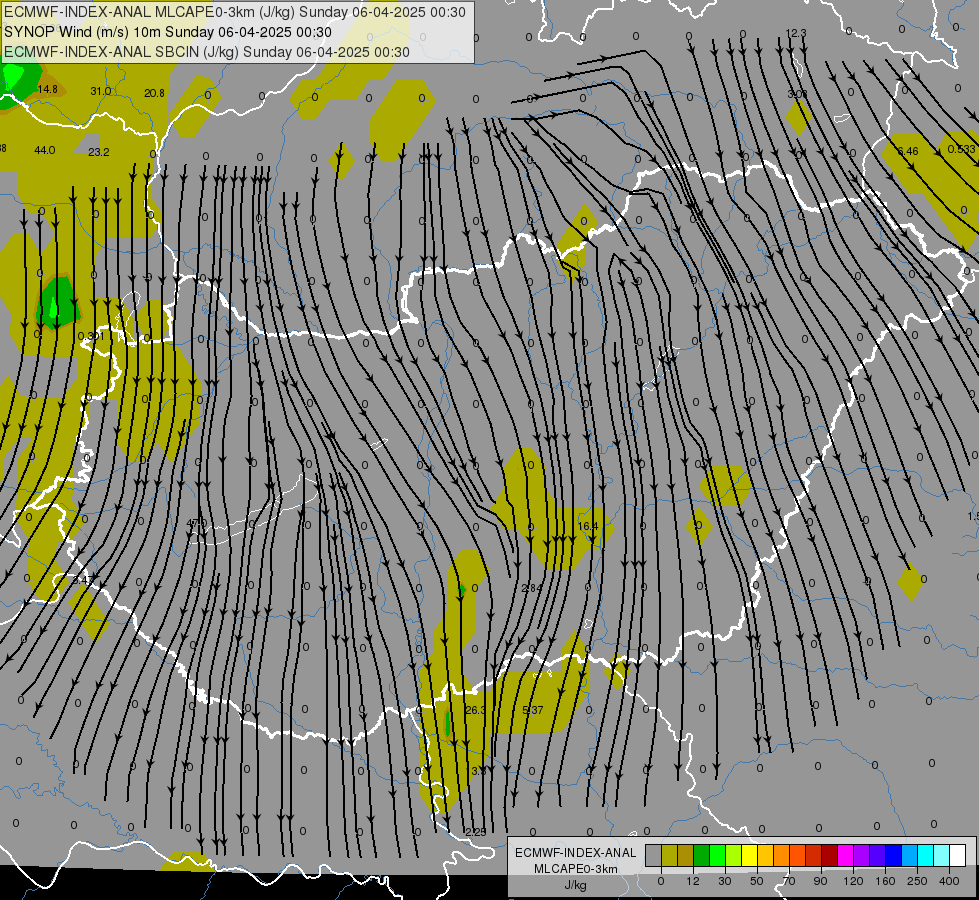Click the map value 6.46
Viewport: 979px width, 900px height.
(x=908, y=151)
